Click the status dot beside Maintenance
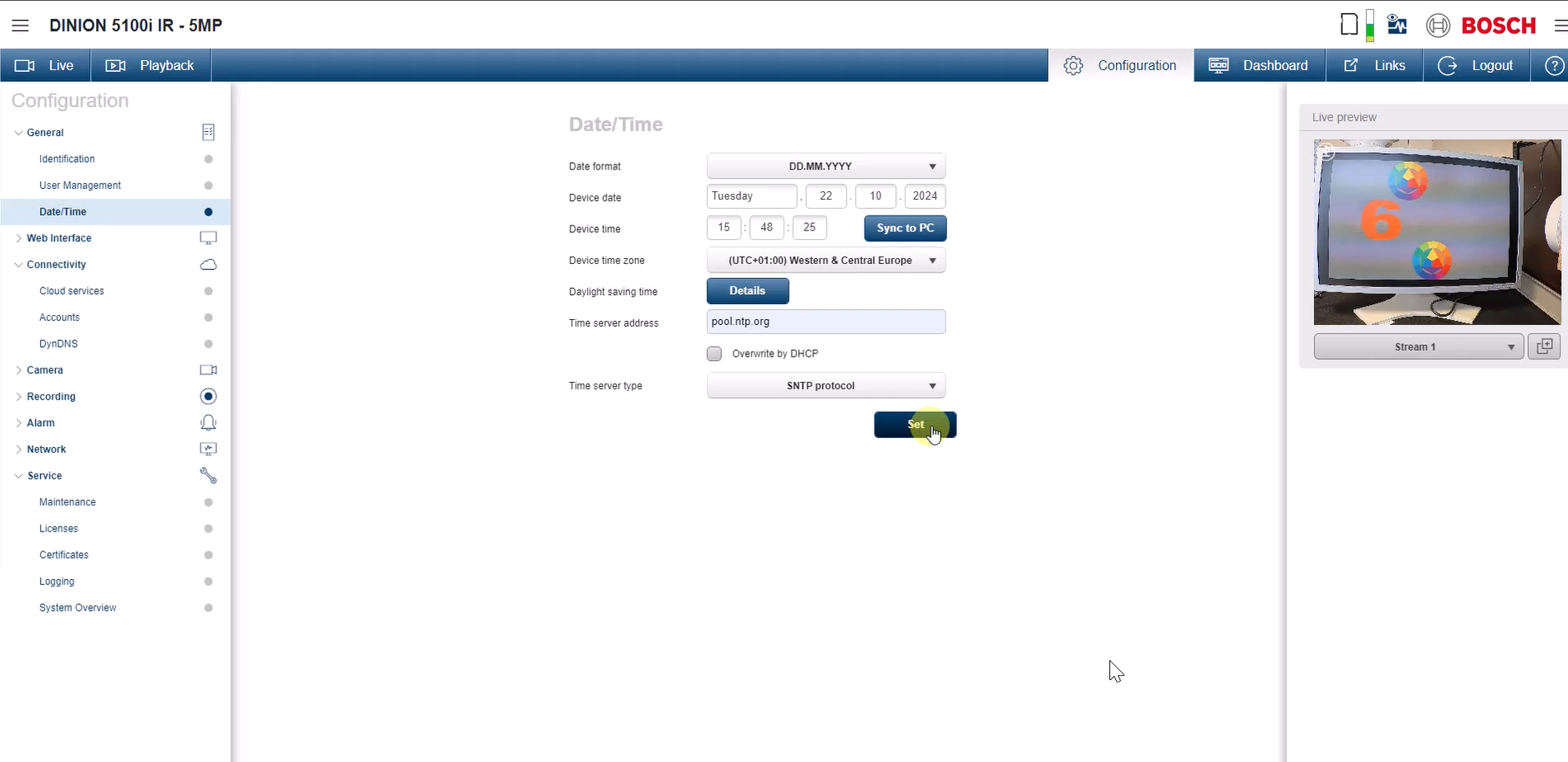 [x=208, y=502]
